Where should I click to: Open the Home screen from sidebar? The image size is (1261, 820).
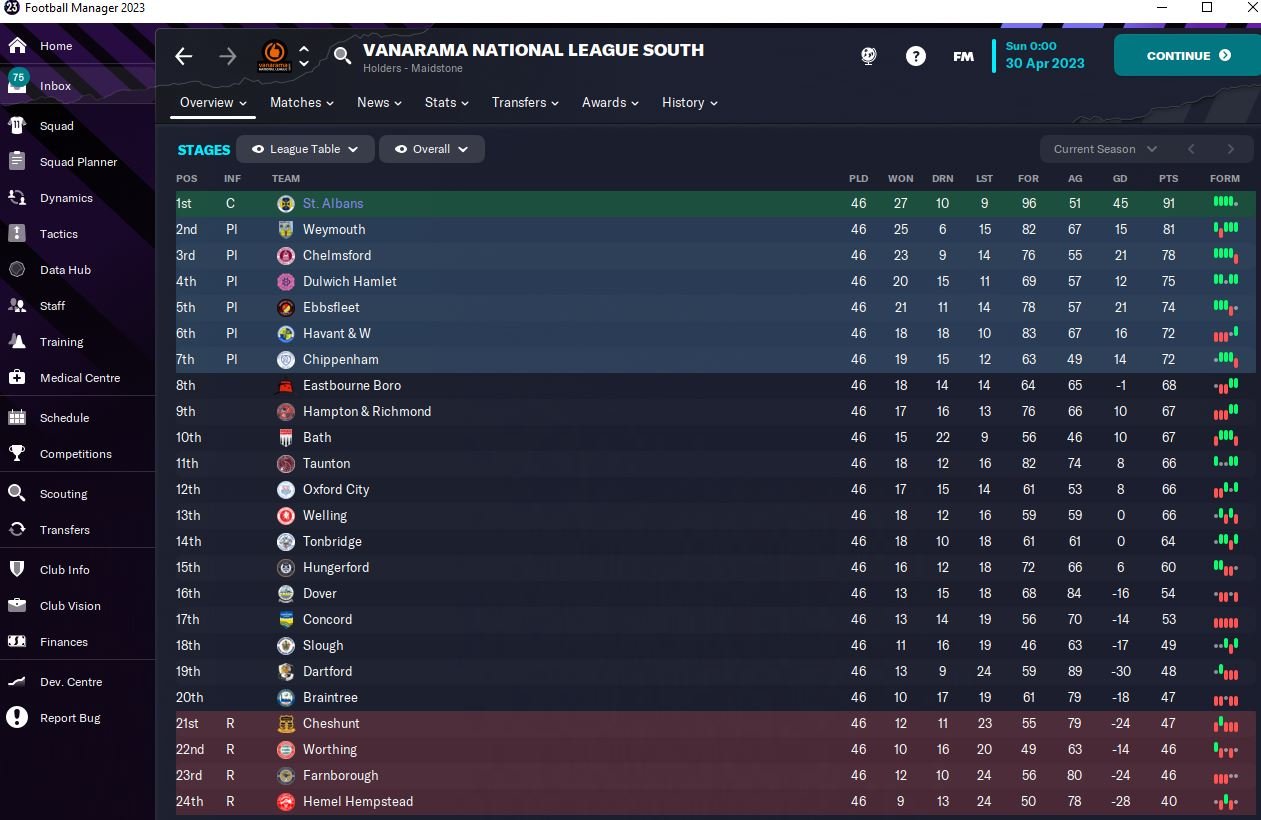tap(55, 46)
